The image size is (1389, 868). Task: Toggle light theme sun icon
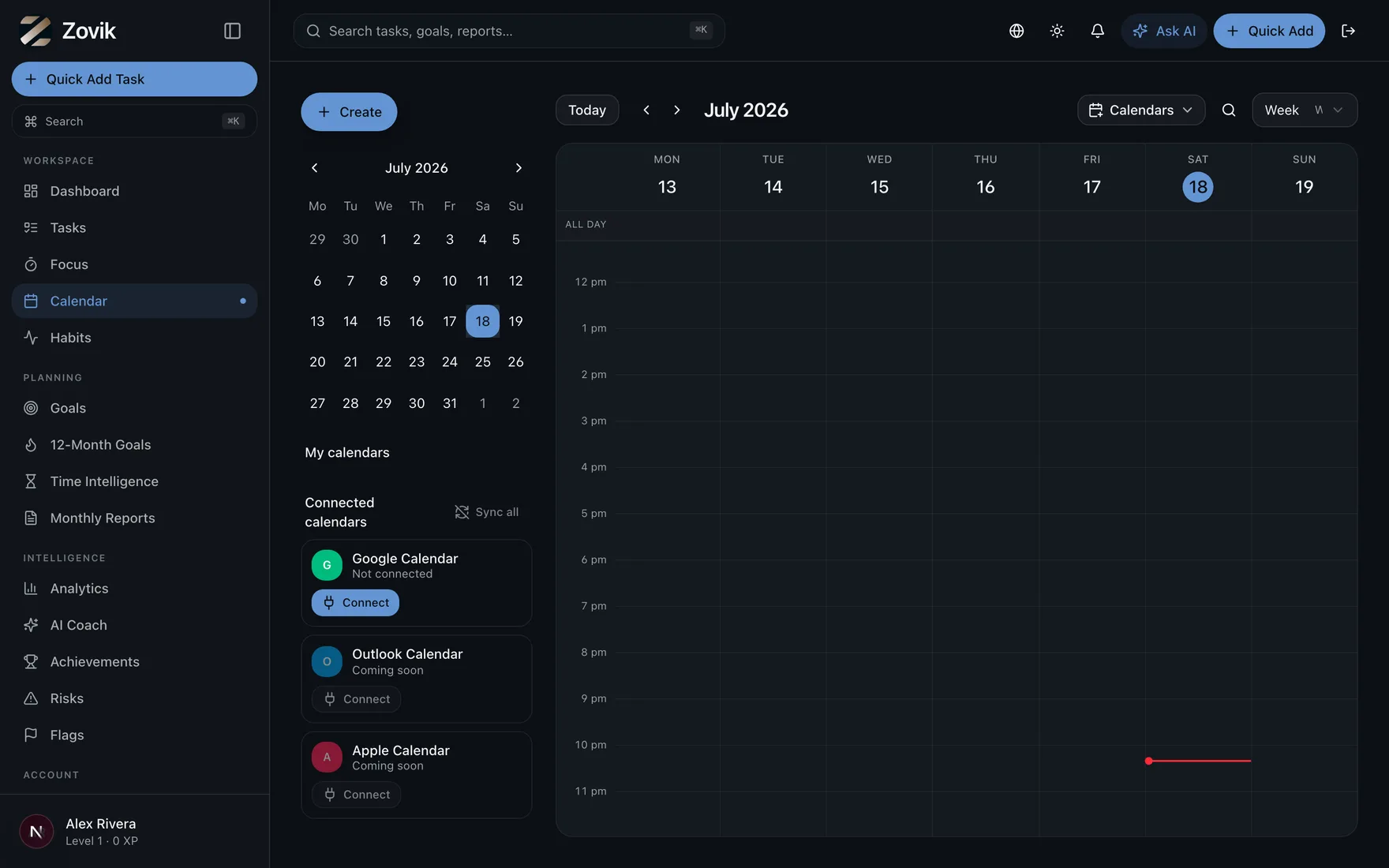(x=1057, y=31)
